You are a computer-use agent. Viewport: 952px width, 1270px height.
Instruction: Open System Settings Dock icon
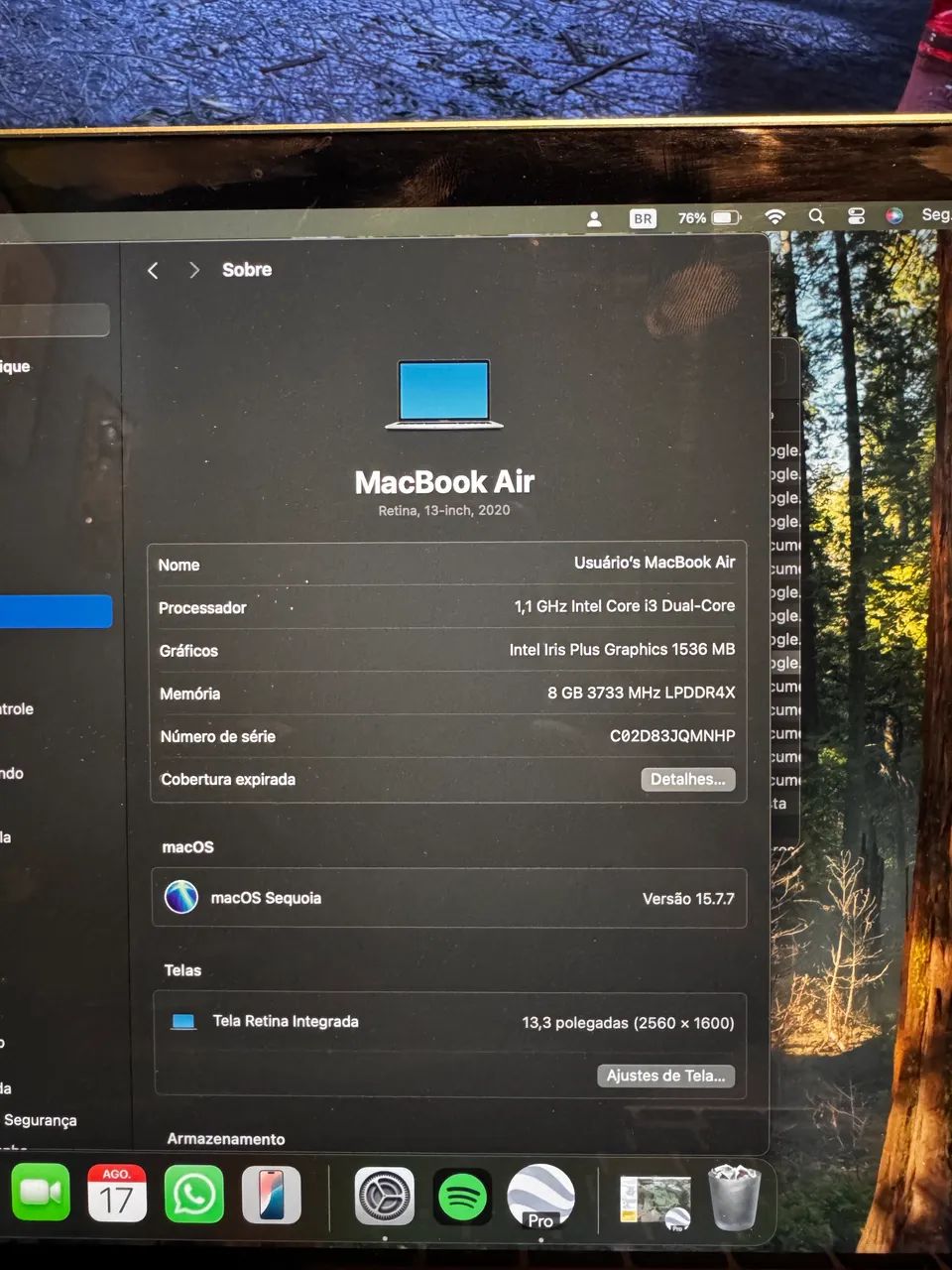click(385, 1197)
